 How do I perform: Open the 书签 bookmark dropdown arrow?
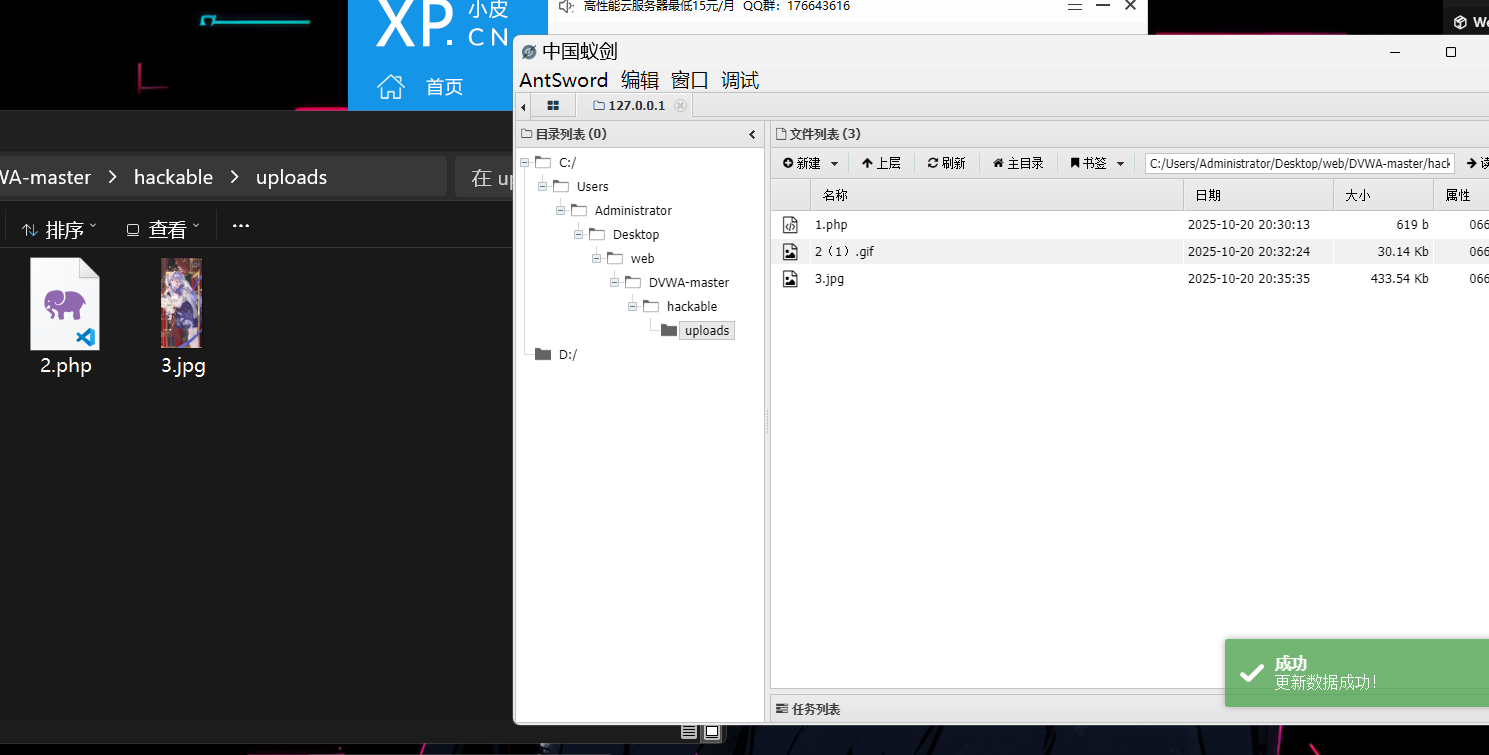(x=1120, y=163)
